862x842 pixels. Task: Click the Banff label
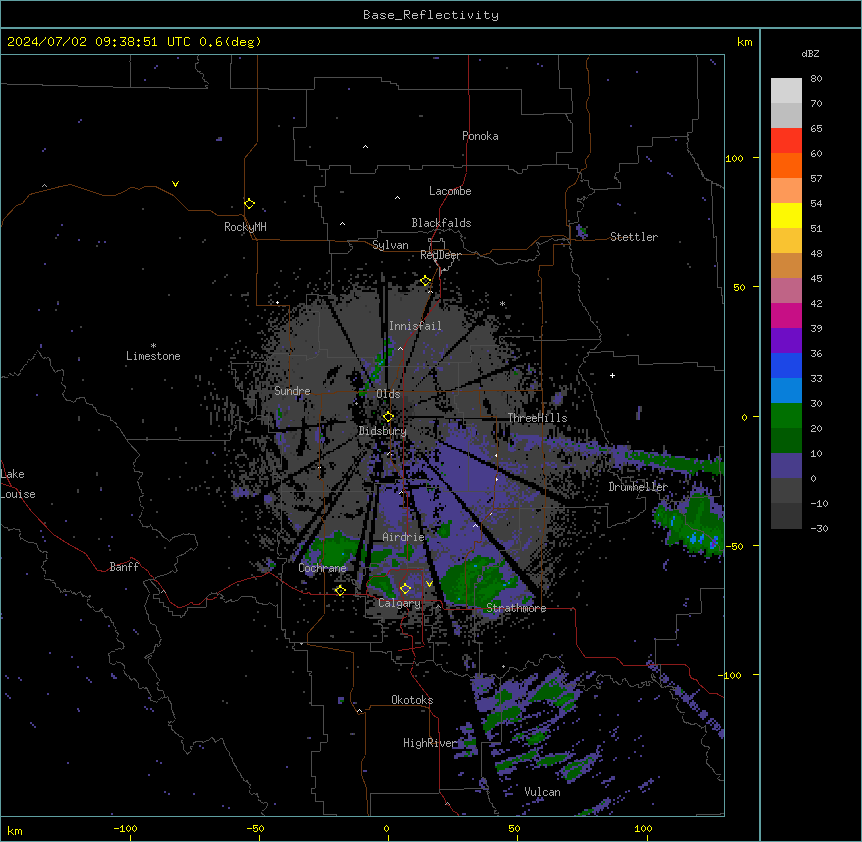tap(124, 567)
